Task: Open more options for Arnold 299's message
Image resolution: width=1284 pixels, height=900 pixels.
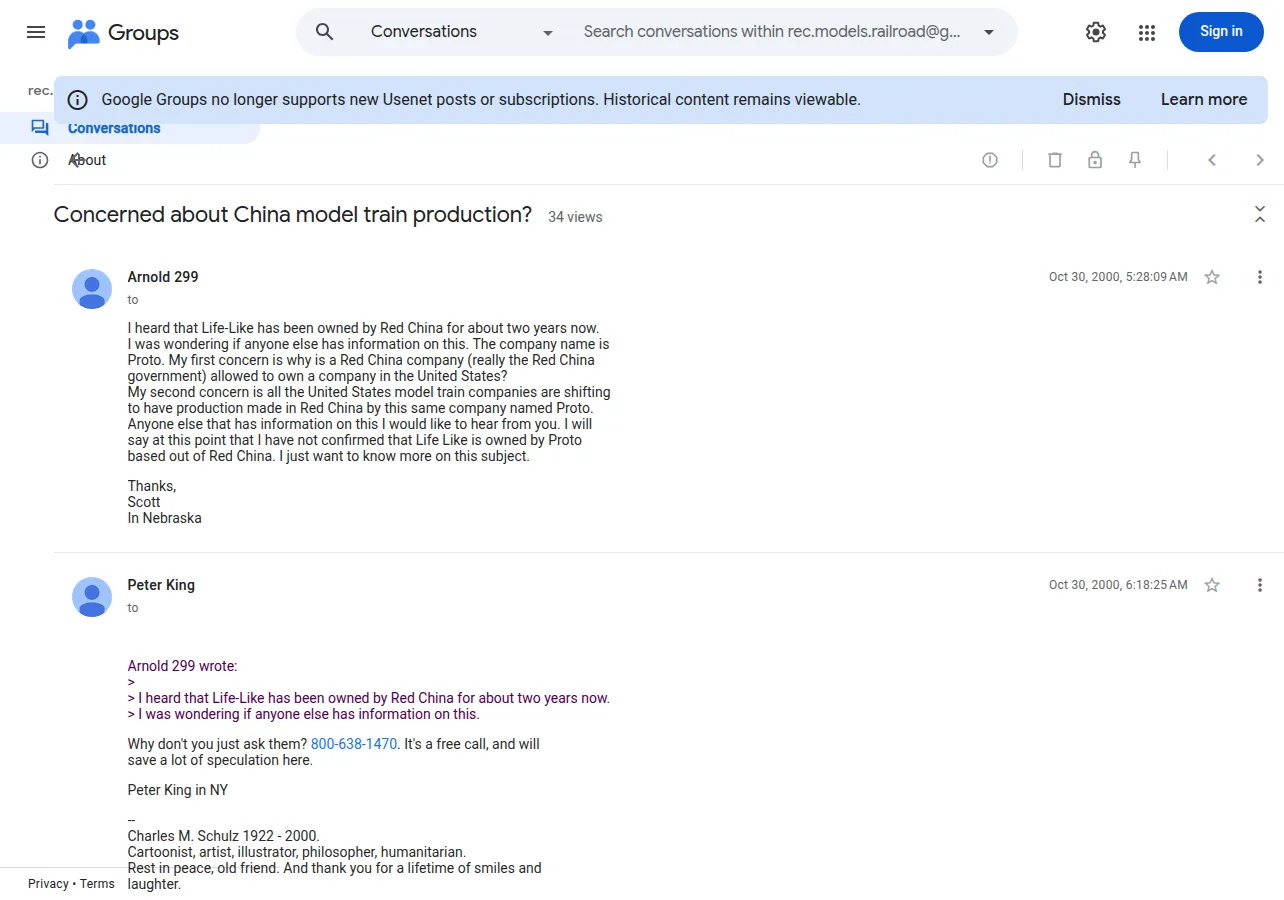Action: [x=1260, y=277]
